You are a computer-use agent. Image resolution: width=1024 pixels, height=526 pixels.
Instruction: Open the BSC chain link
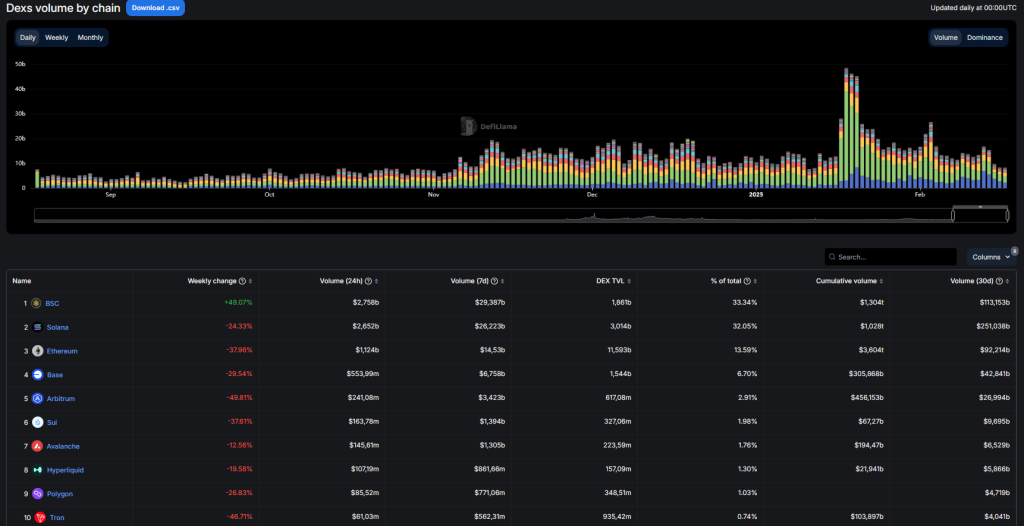tap(52, 303)
